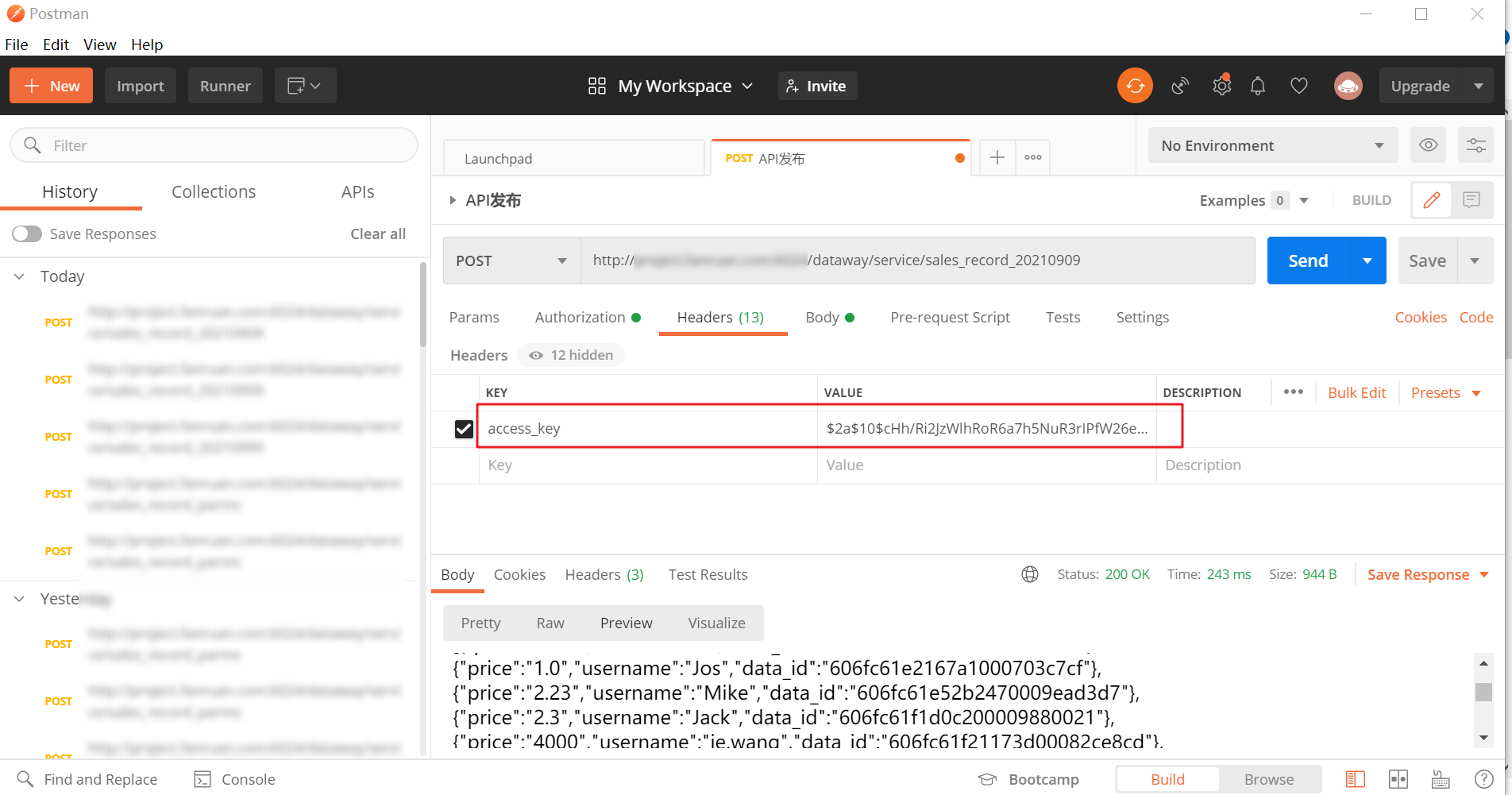
Task: Click the workspace grid icon
Action: coord(597,86)
